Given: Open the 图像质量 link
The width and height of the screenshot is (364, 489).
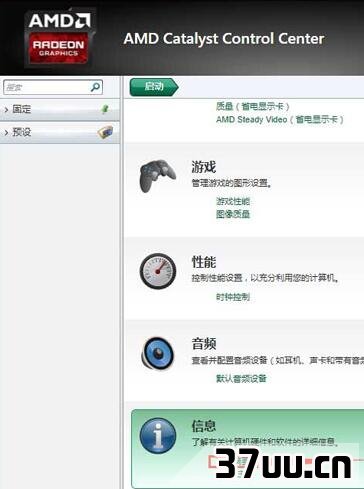Looking at the screenshot, I should click(233, 214).
